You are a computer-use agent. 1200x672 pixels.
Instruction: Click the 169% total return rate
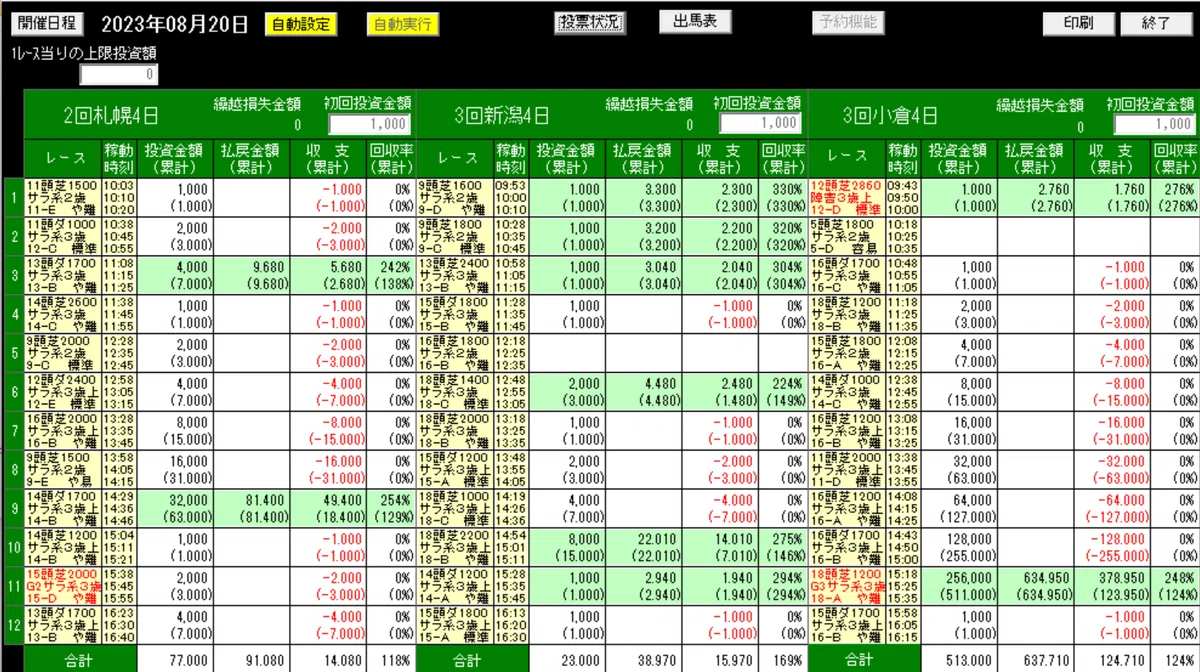pyautogui.click(x=782, y=659)
